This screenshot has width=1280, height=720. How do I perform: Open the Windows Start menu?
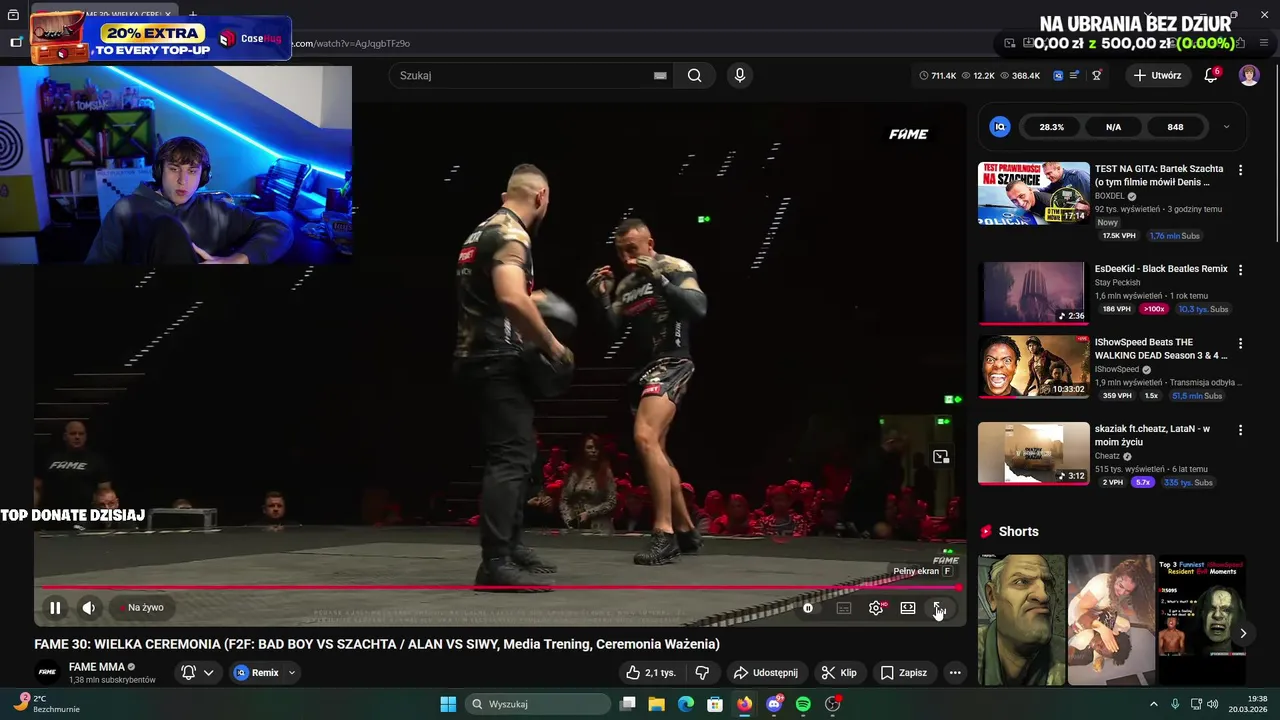pos(448,704)
